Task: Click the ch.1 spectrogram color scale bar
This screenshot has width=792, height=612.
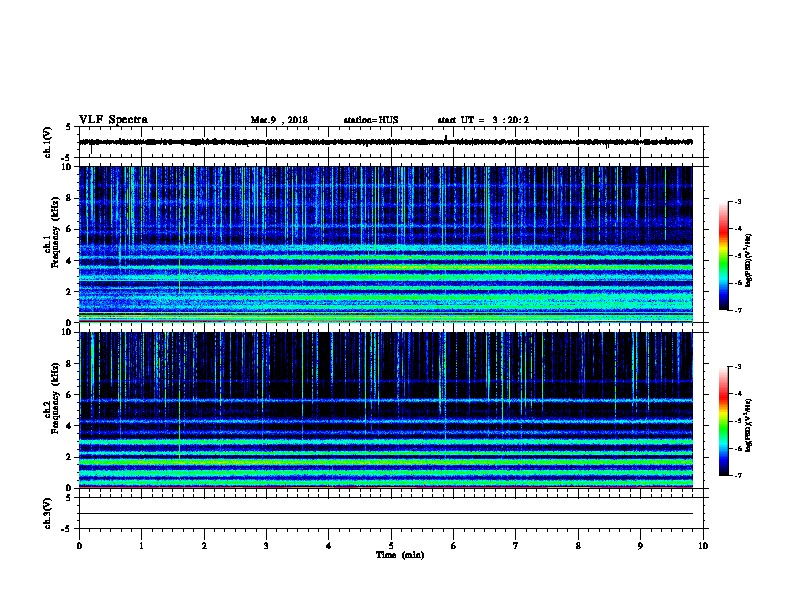Action: pos(723,256)
